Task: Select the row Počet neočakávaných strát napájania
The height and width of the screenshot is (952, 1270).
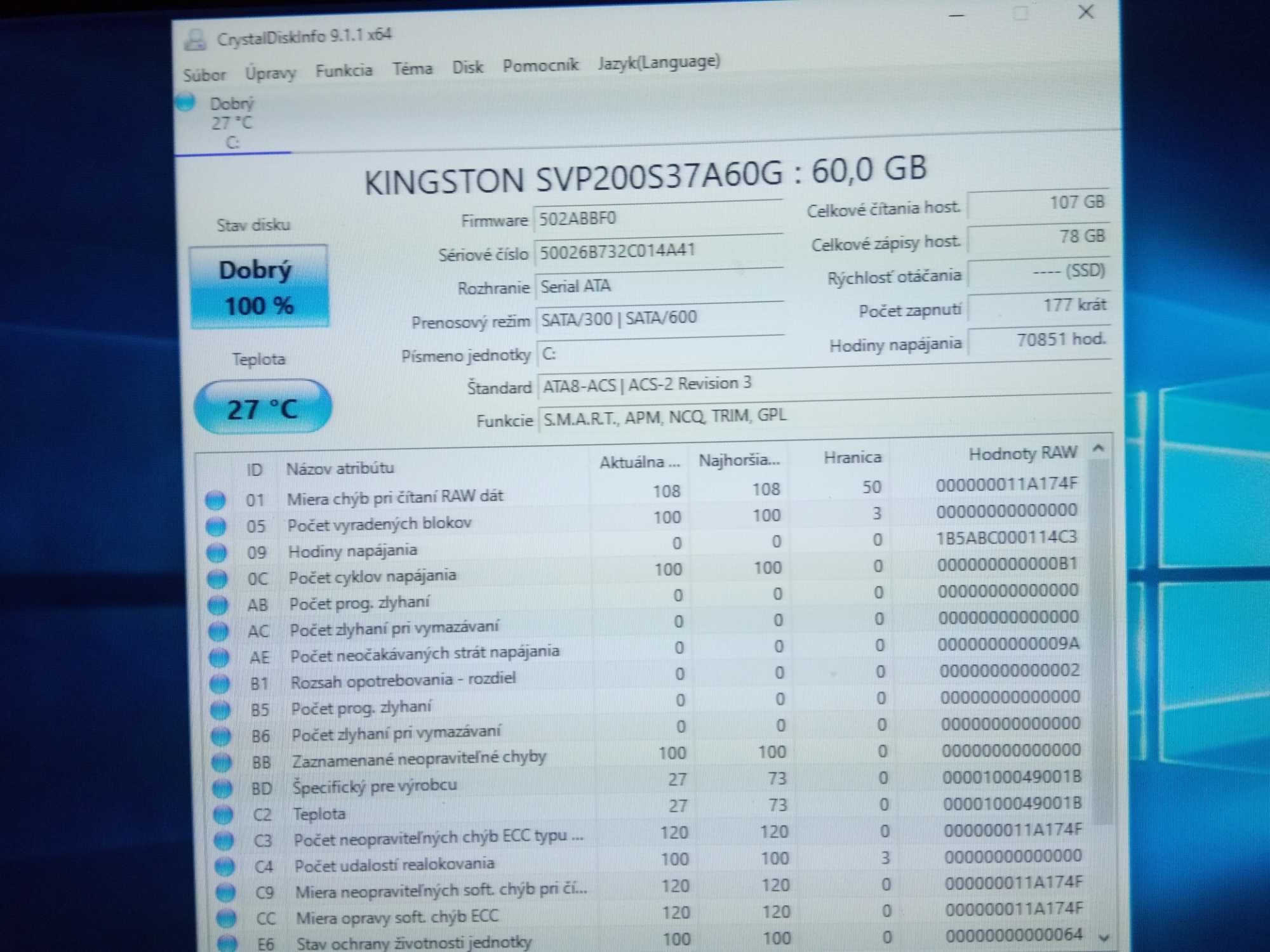Action: (x=646, y=650)
